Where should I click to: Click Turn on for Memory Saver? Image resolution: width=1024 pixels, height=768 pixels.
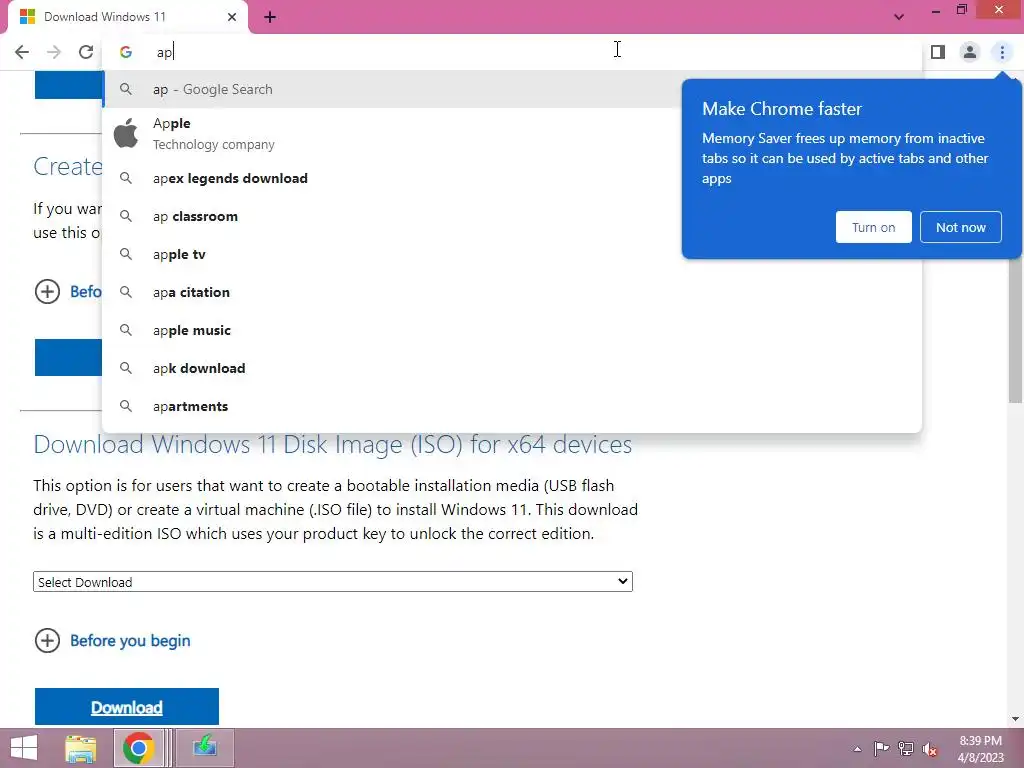[873, 227]
